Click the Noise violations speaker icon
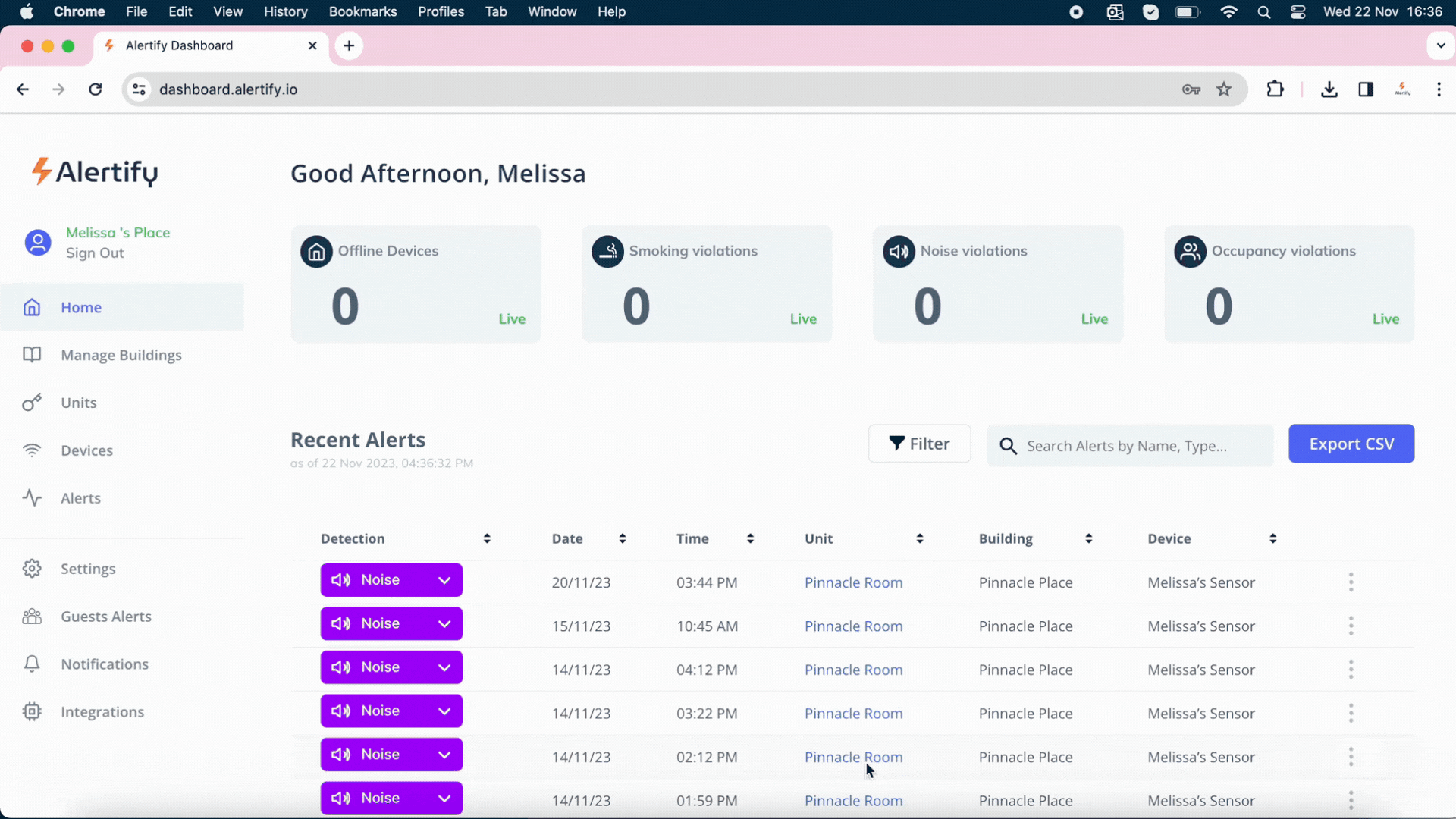This screenshot has width=1456, height=819. (x=899, y=252)
